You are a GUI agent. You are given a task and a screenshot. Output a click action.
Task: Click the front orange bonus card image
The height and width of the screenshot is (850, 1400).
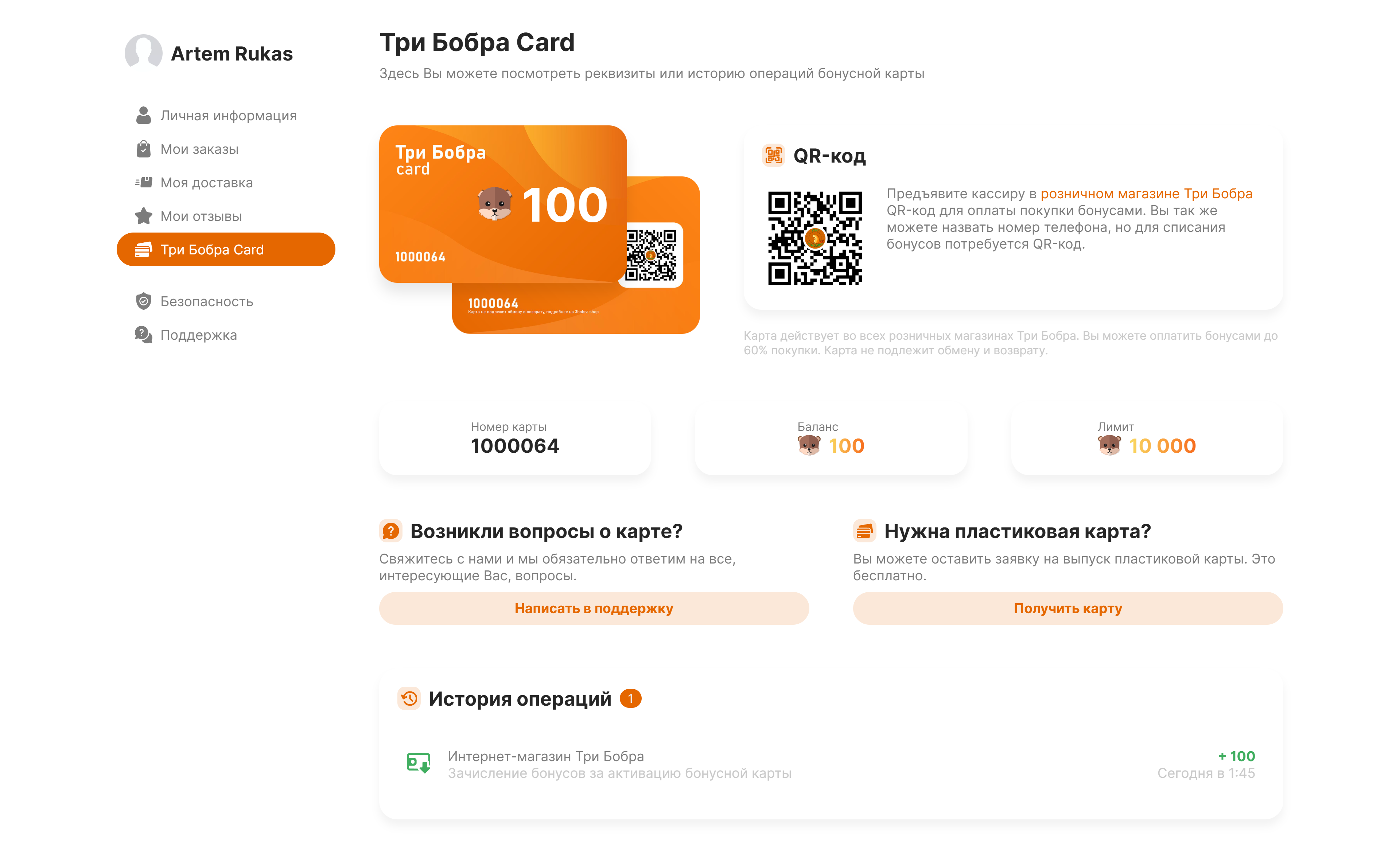[x=503, y=204]
